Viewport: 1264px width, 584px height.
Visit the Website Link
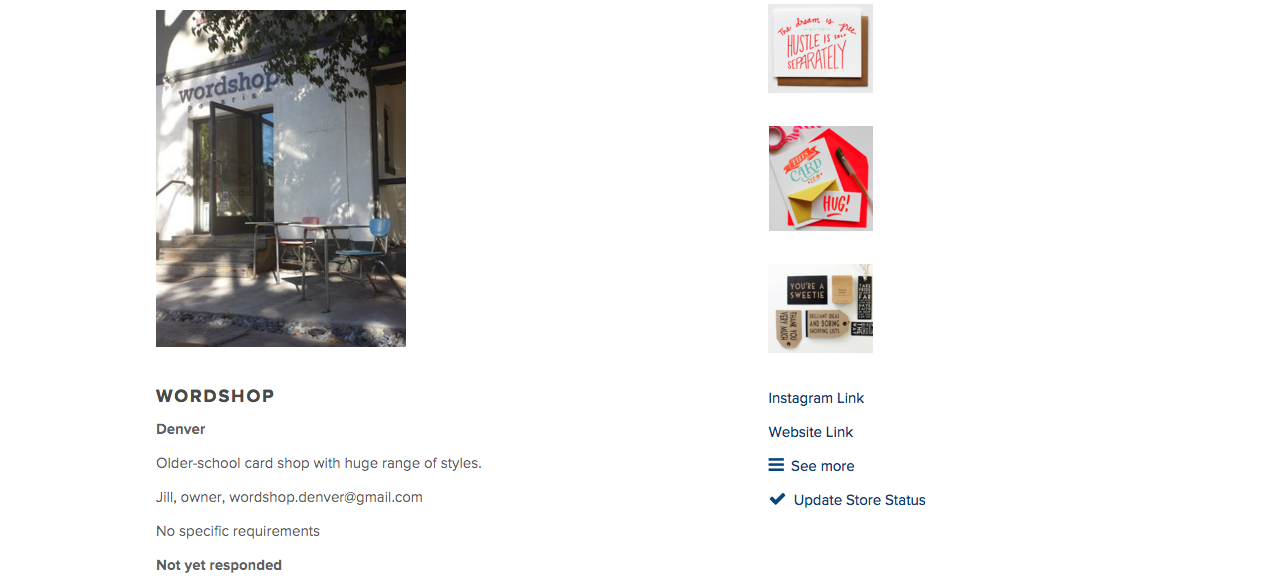point(811,432)
